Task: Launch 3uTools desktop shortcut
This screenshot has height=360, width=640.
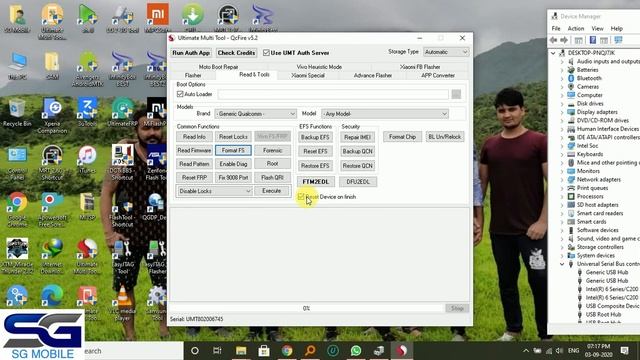Action: tap(87, 112)
